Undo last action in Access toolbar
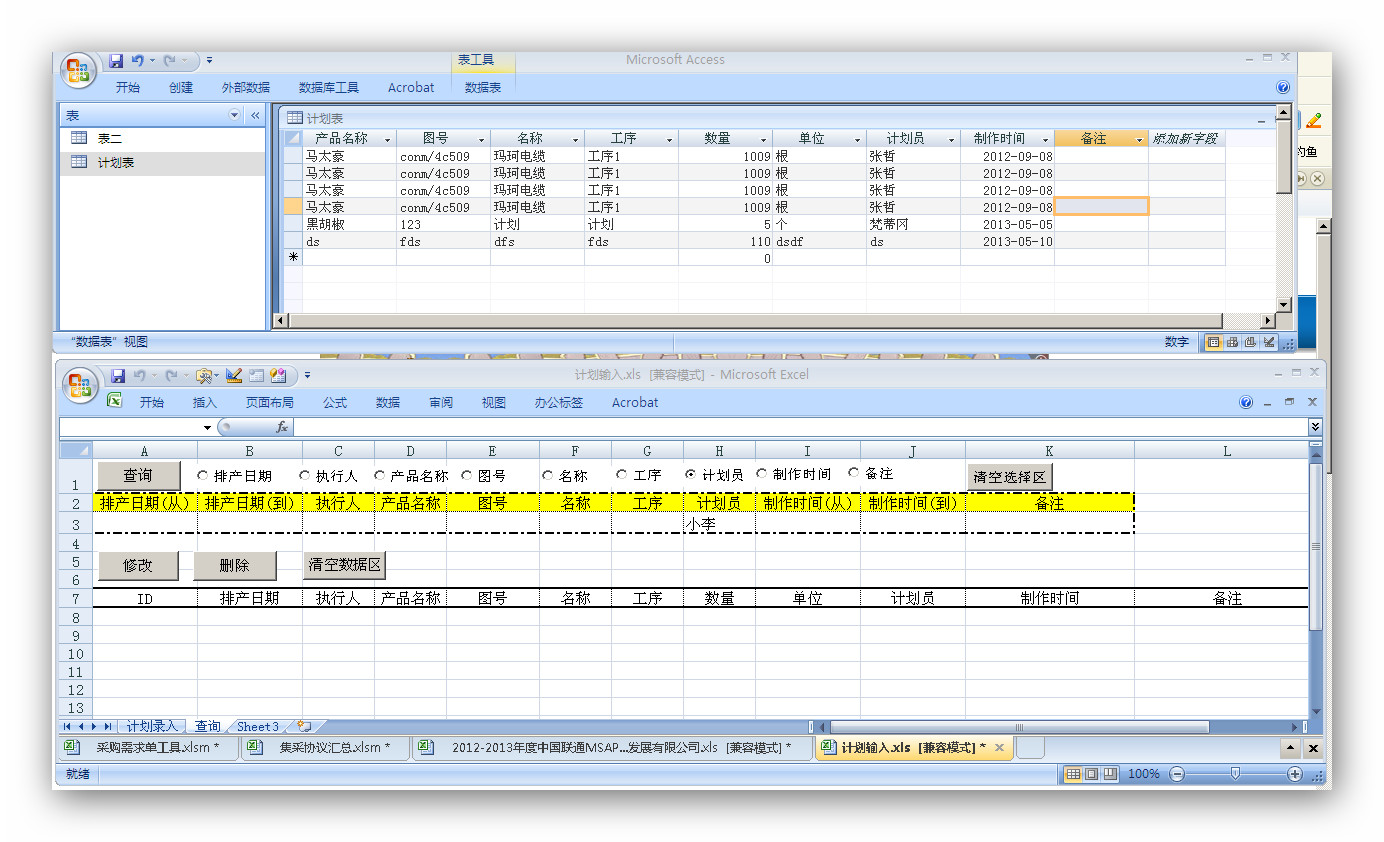Screen dimensions: 1384x842 (x=137, y=61)
